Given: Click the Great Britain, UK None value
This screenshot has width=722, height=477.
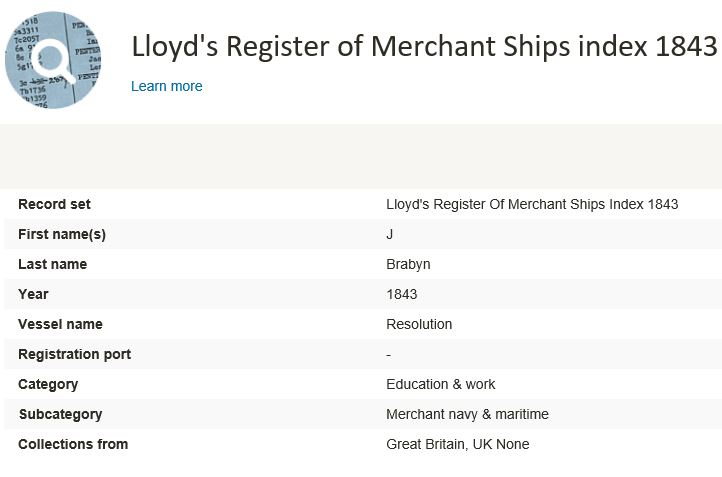Looking at the screenshot, I should pos(458,444).
